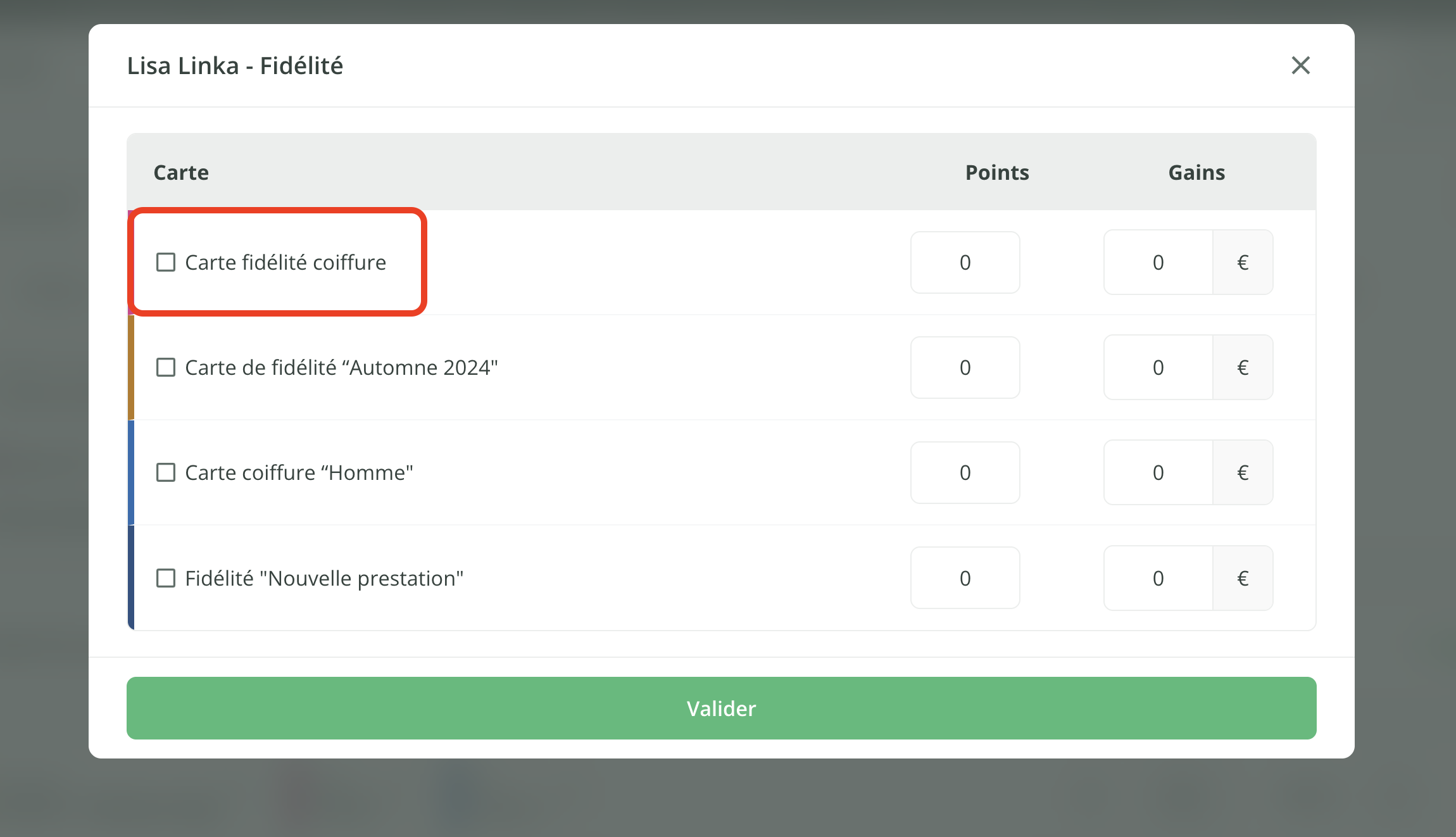The width and height of the screenshot is (1456, 837).
Task: Click the euro symbol beside Carte fidélité coiffure gains
Action: [1243, 262]
